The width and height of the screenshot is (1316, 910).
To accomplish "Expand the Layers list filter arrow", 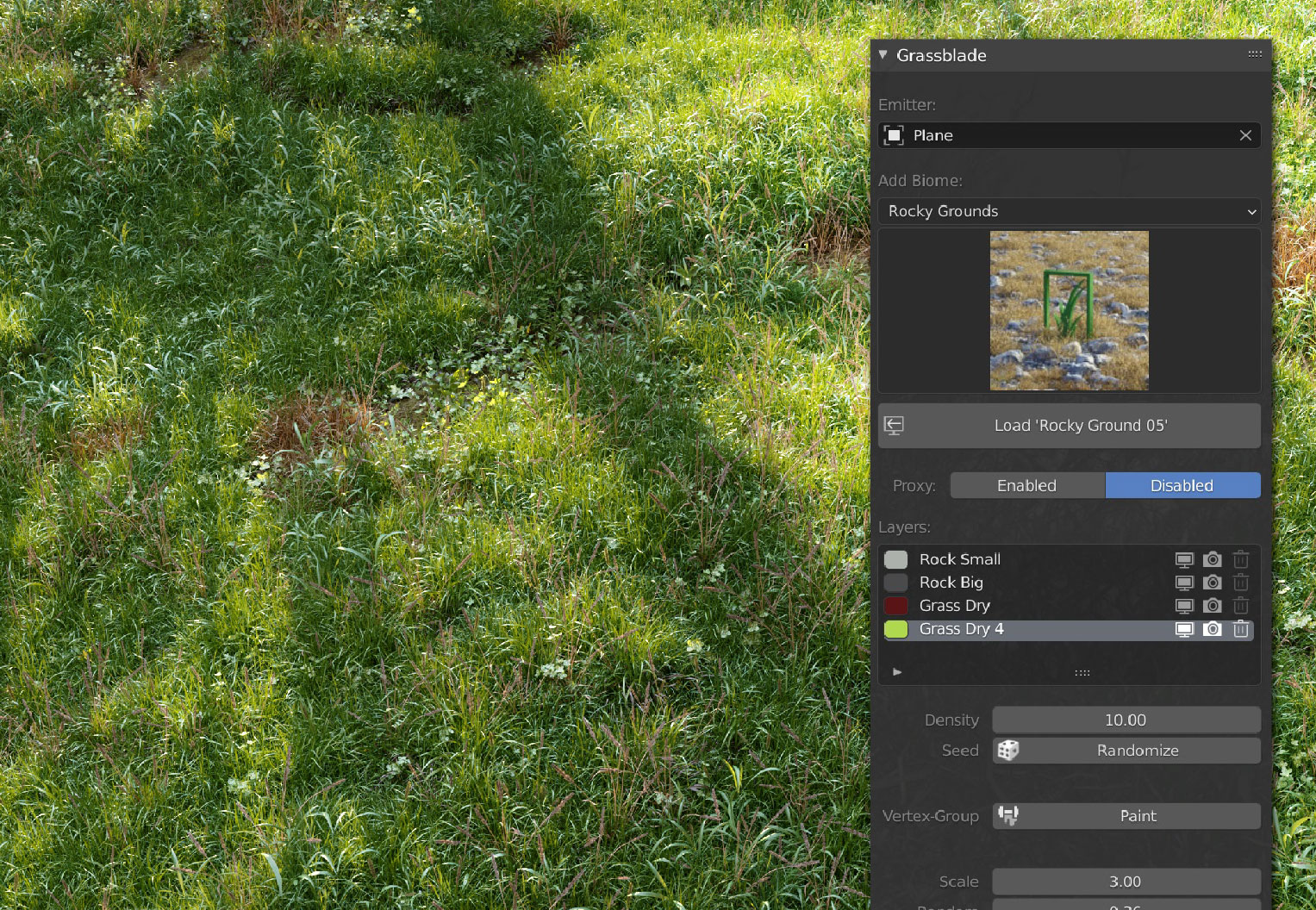I will pyautogui.click(x=897, y=672).
